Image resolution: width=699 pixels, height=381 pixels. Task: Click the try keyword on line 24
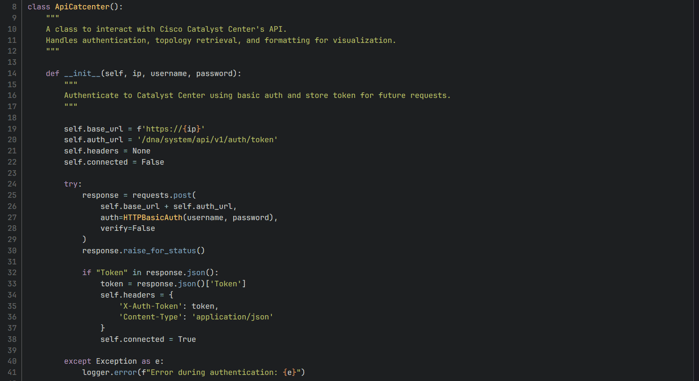73,184
